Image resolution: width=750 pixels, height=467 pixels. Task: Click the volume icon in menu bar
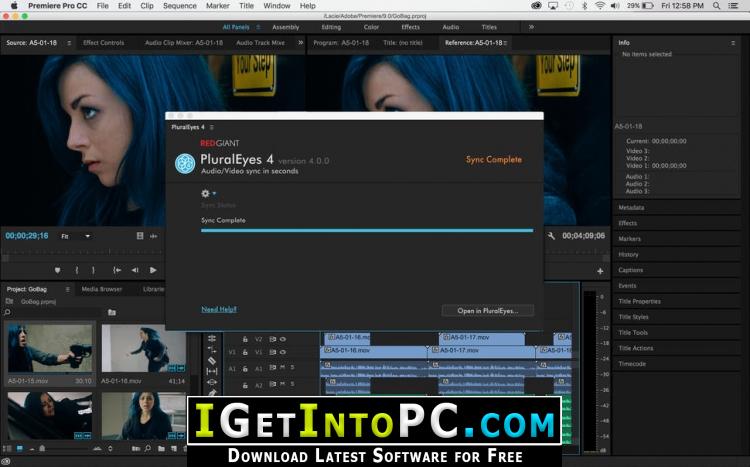click(x=615, y=6)
